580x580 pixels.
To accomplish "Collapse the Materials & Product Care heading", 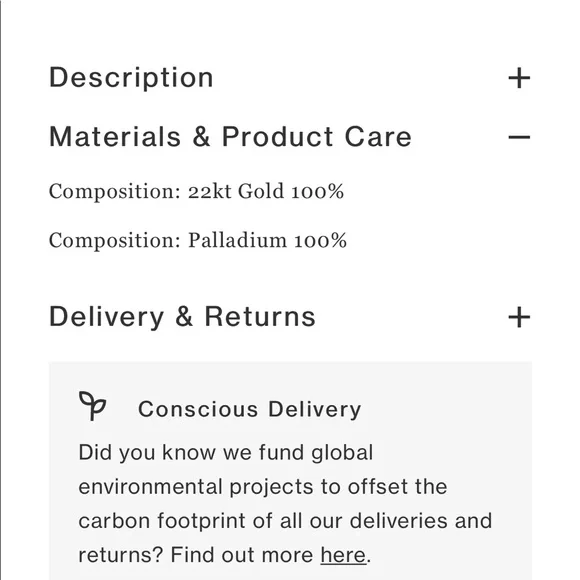I will [230, 137].
